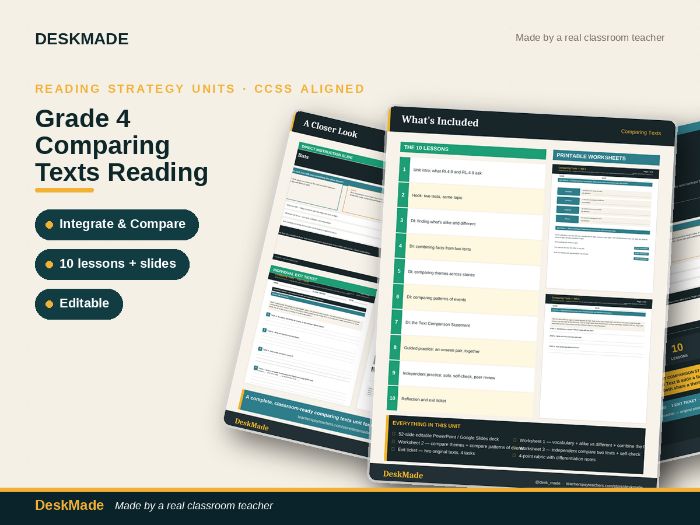Select lesson number 2 badge

point(403,195)
